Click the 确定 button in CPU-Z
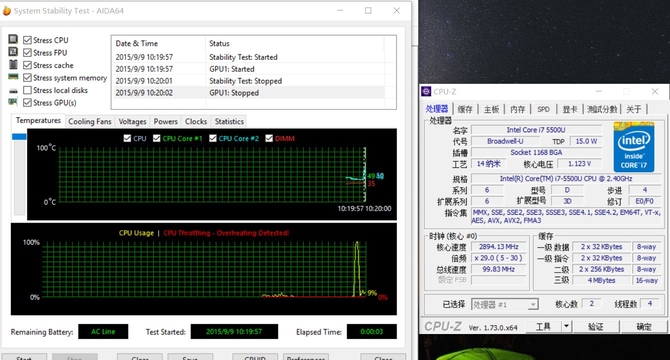This screenshot has height=360, width=670. (x=644, y=327)
